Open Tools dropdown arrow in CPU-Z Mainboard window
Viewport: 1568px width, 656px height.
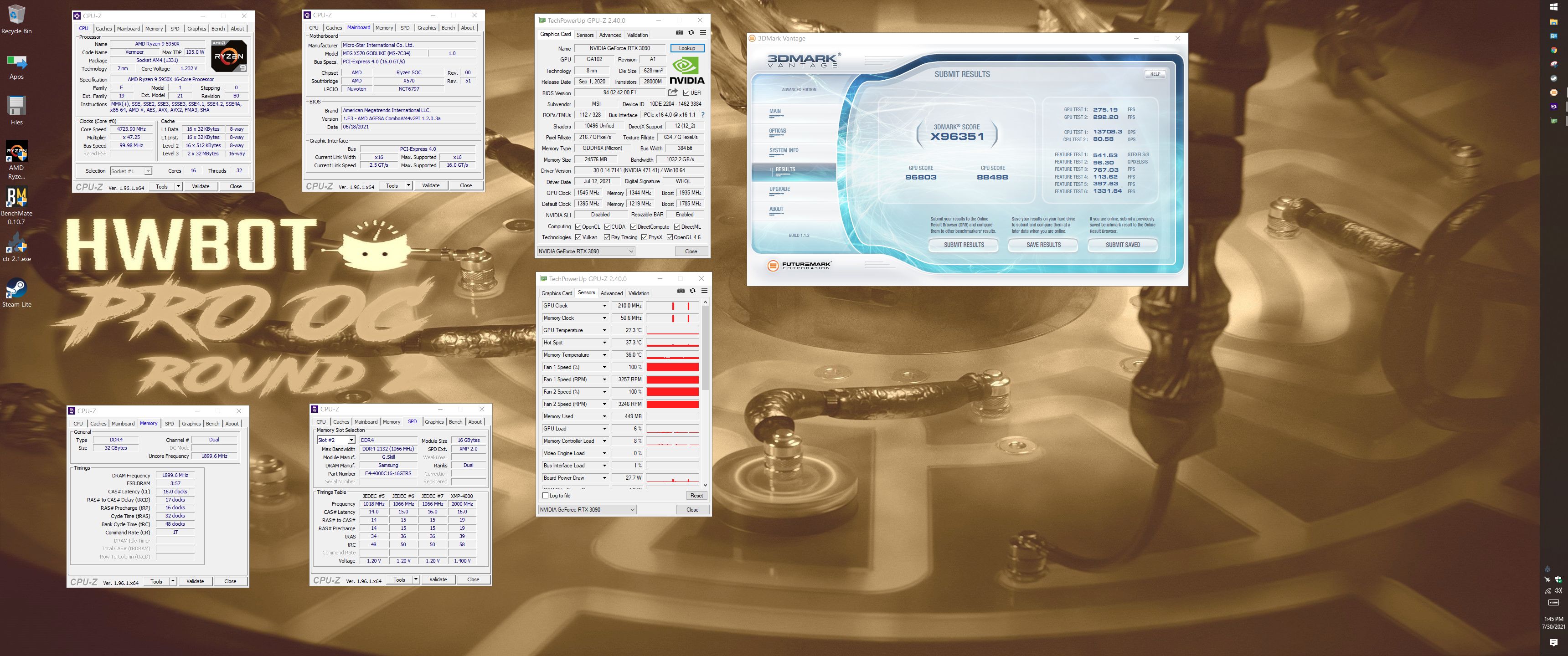tap(408, 185)
